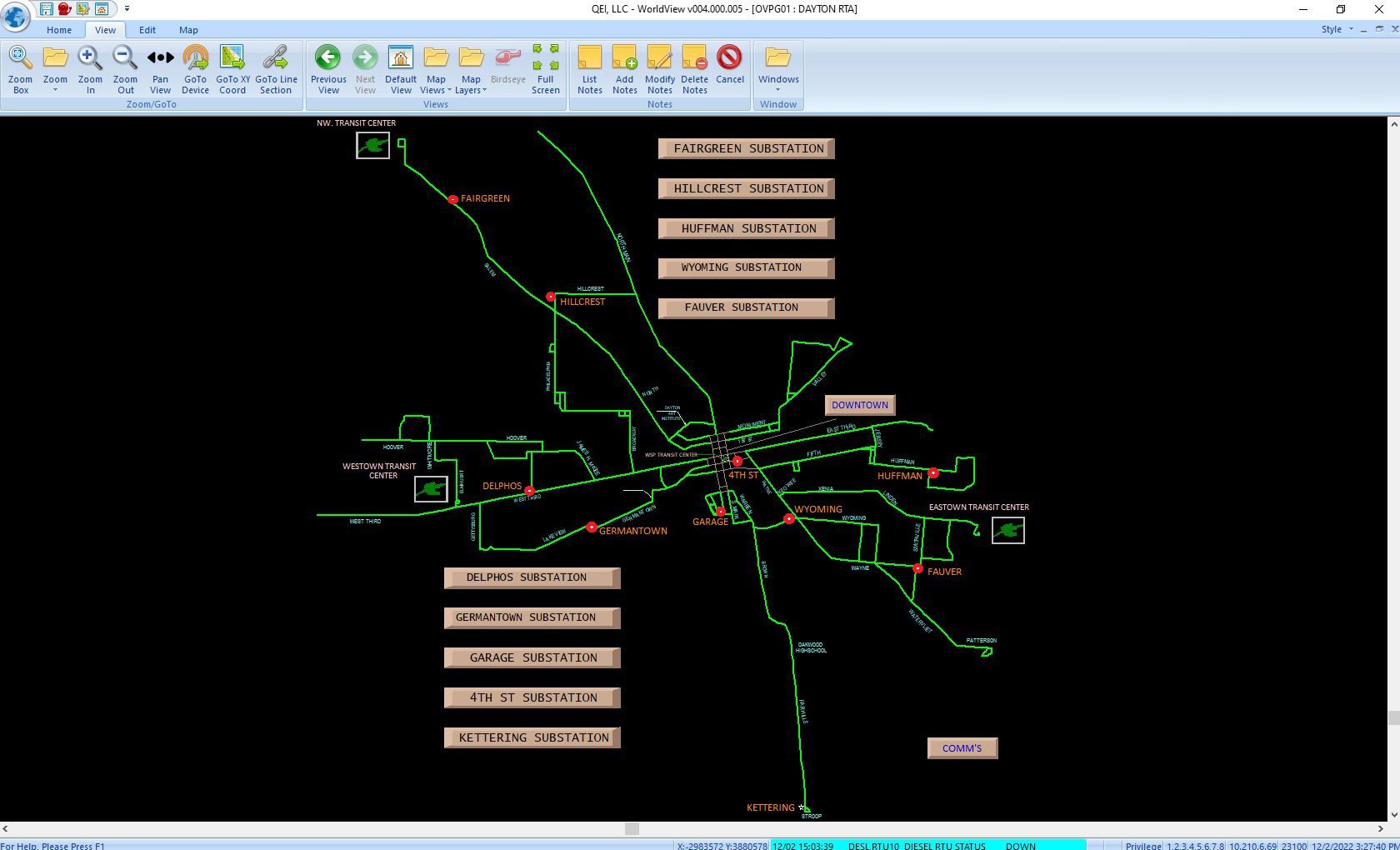Open GoTo XY Coord
Screen dimensions: 1400x850
[x=232, y=70]
